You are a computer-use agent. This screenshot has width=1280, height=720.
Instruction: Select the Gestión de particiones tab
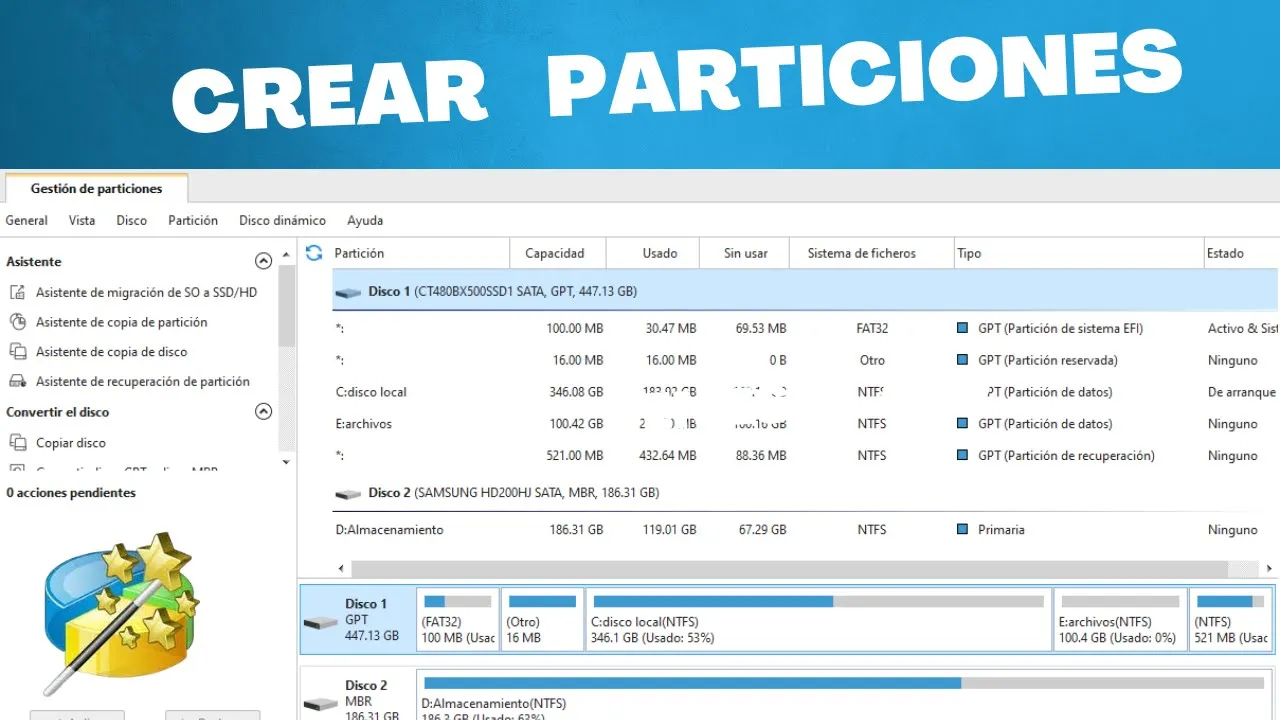96,188
